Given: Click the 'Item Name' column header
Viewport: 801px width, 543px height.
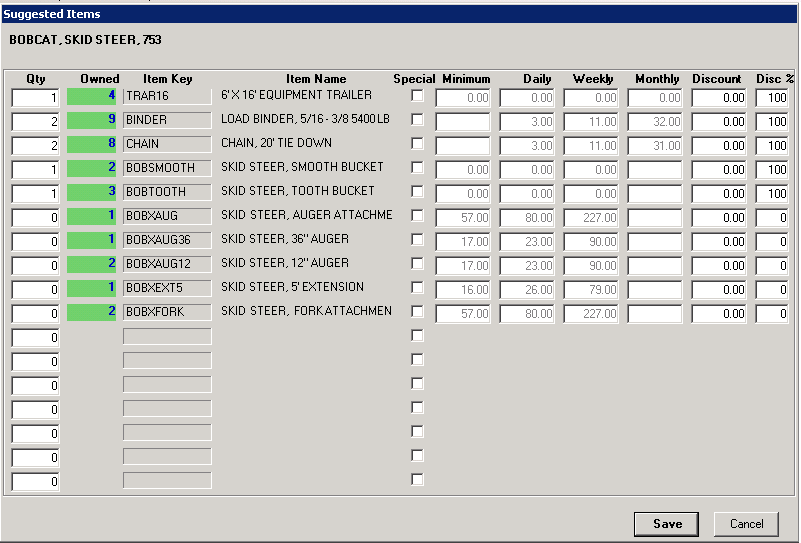Looking at the screenshot, I should point(316,79).
